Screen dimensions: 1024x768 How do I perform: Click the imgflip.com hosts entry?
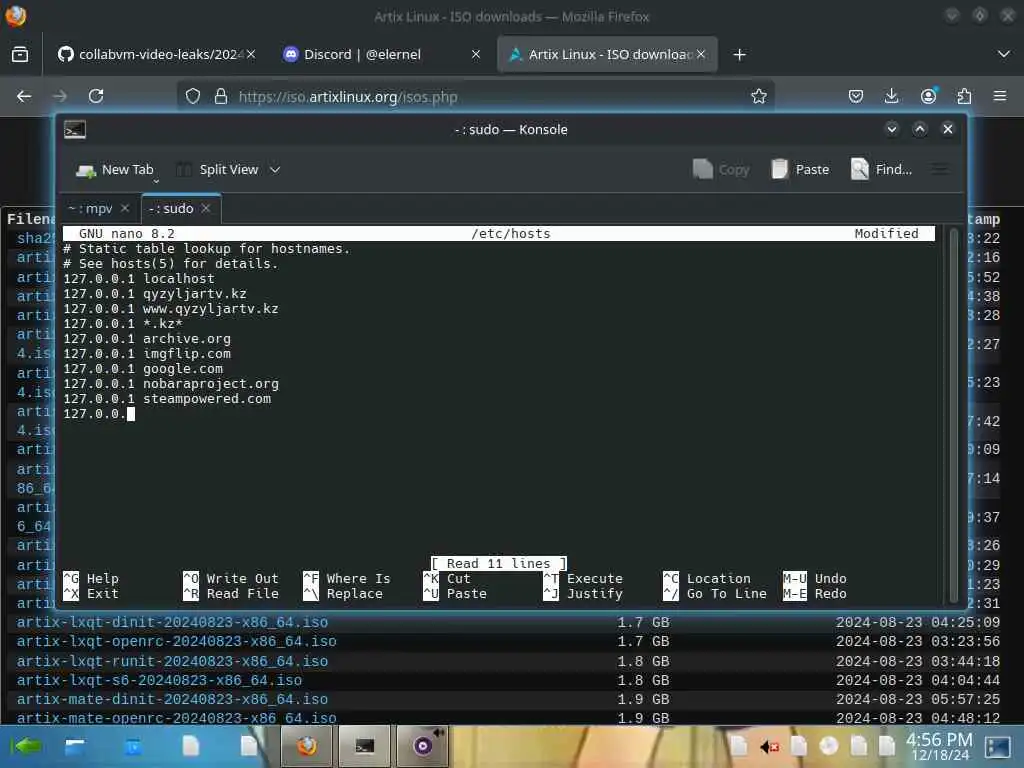[147, 354]
